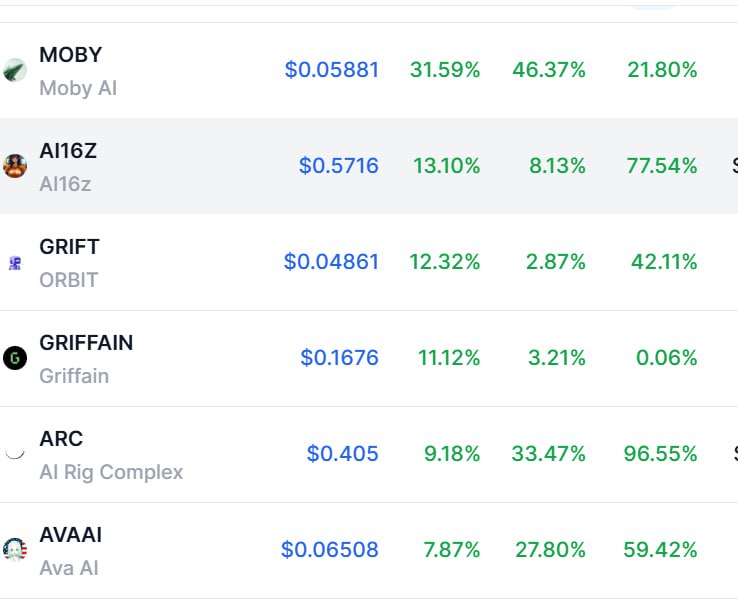This screenshot has height=606, width=738.
Task: Click the MOBY token logo icon
Action: [15, 70]
